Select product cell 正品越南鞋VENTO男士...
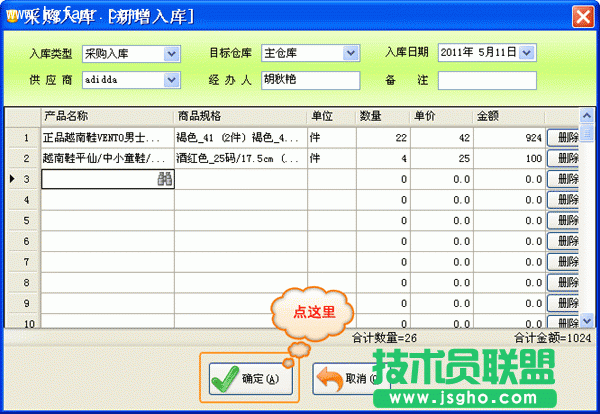600x414 pixels. [108, 138]
